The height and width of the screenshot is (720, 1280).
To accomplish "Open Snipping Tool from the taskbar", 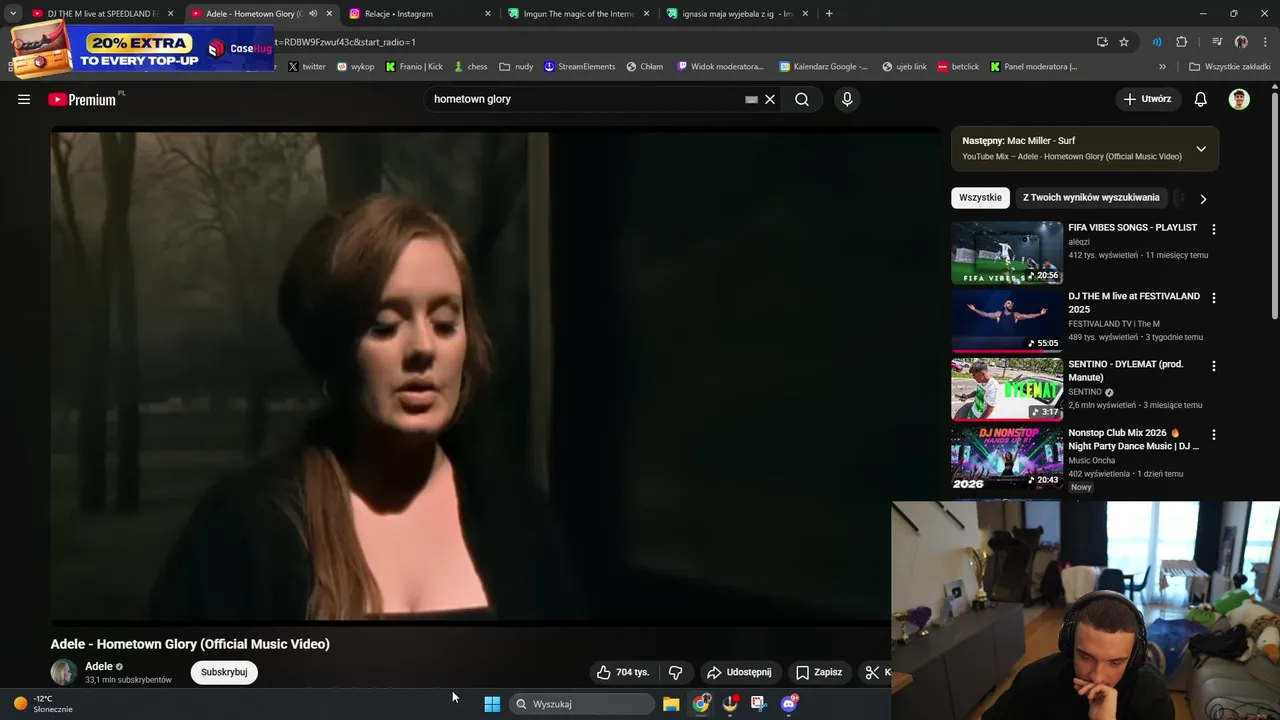I will tap(759, 704).
